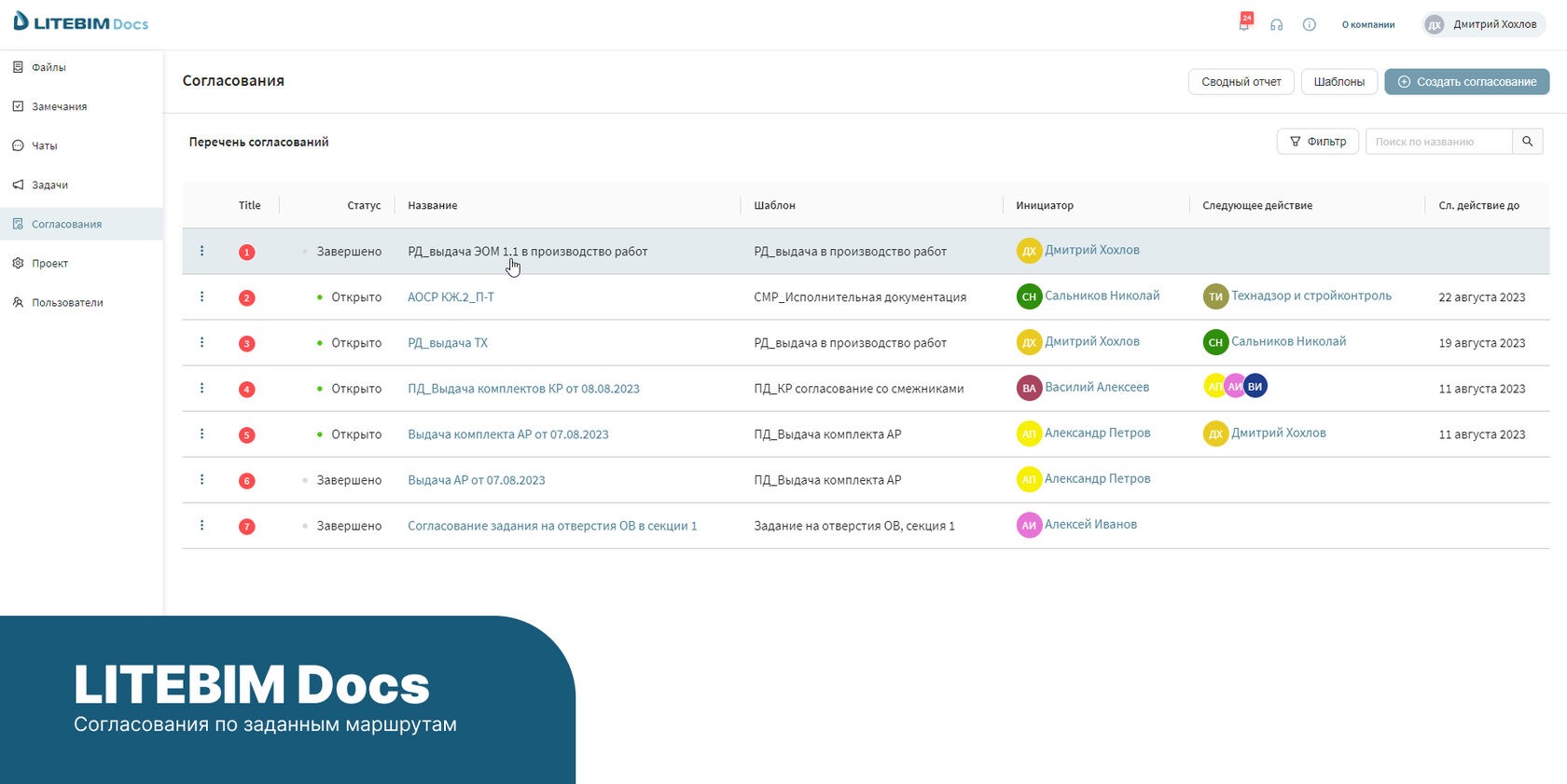Viewport: 1567px width, 784px height.
Task: Sort by the 'Статус' column header
Action: click(364, 205)
